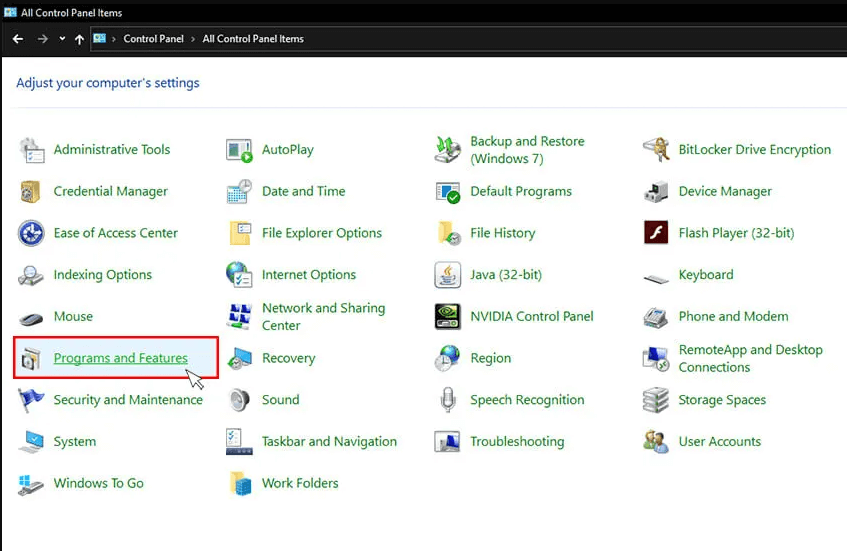Open the User Accounts link
The image size is (847, 551).
719,441
